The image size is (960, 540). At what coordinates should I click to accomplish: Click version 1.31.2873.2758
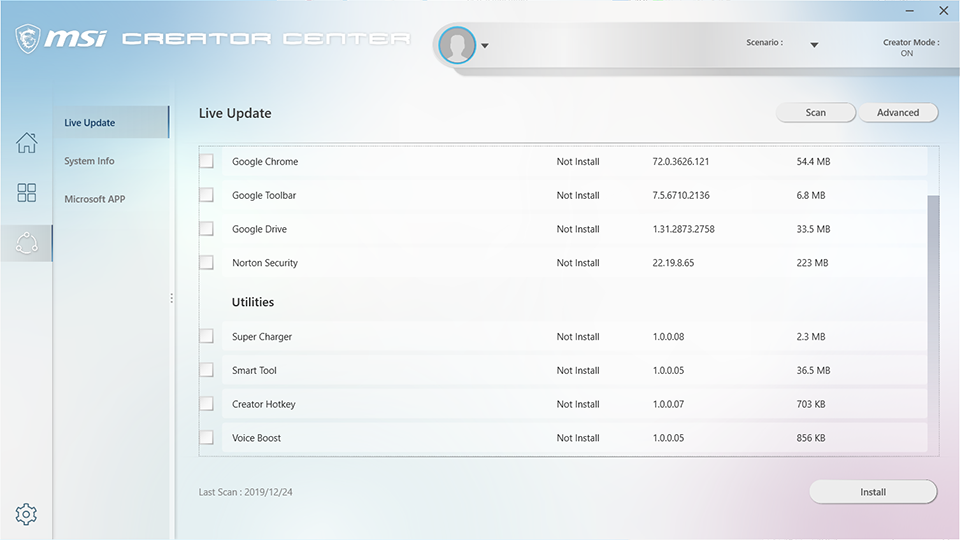point(683,229)
